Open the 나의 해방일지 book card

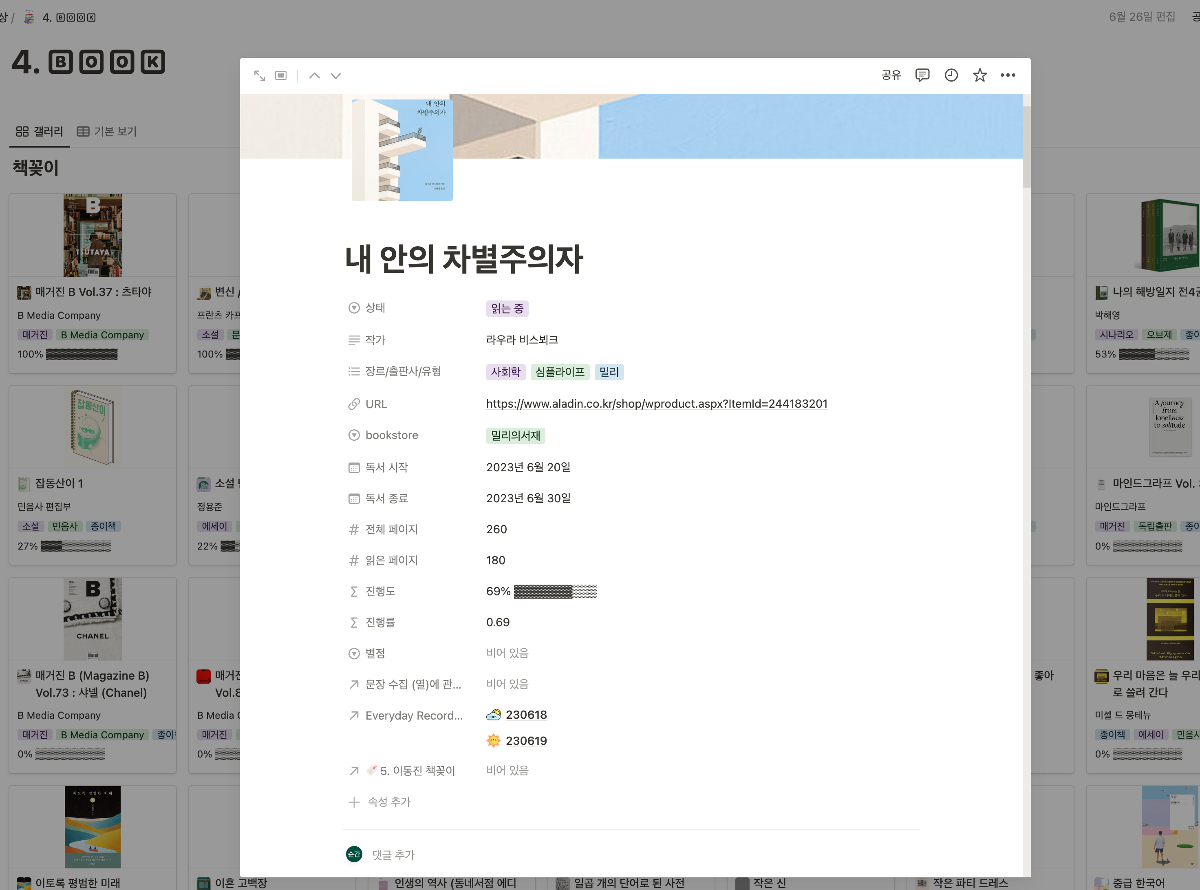(x=1143, y=283)
